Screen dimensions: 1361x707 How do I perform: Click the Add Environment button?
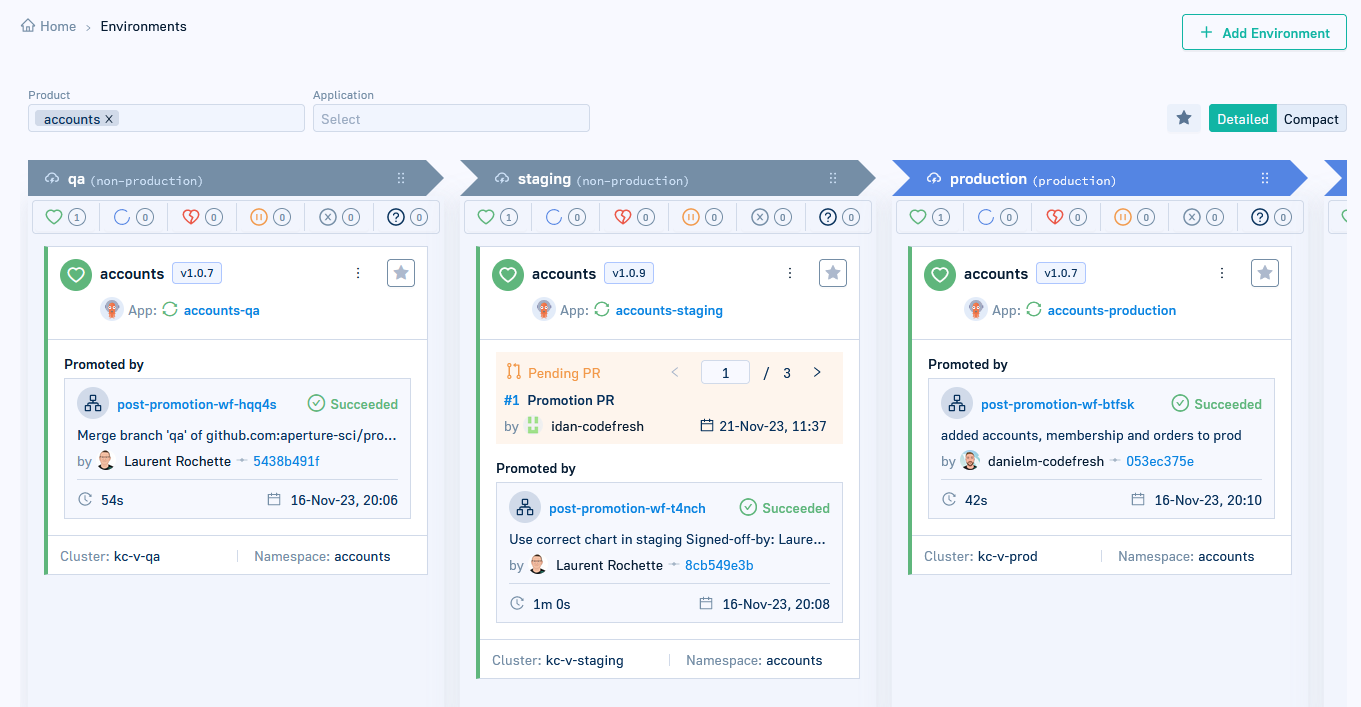tap(1264, 32)
